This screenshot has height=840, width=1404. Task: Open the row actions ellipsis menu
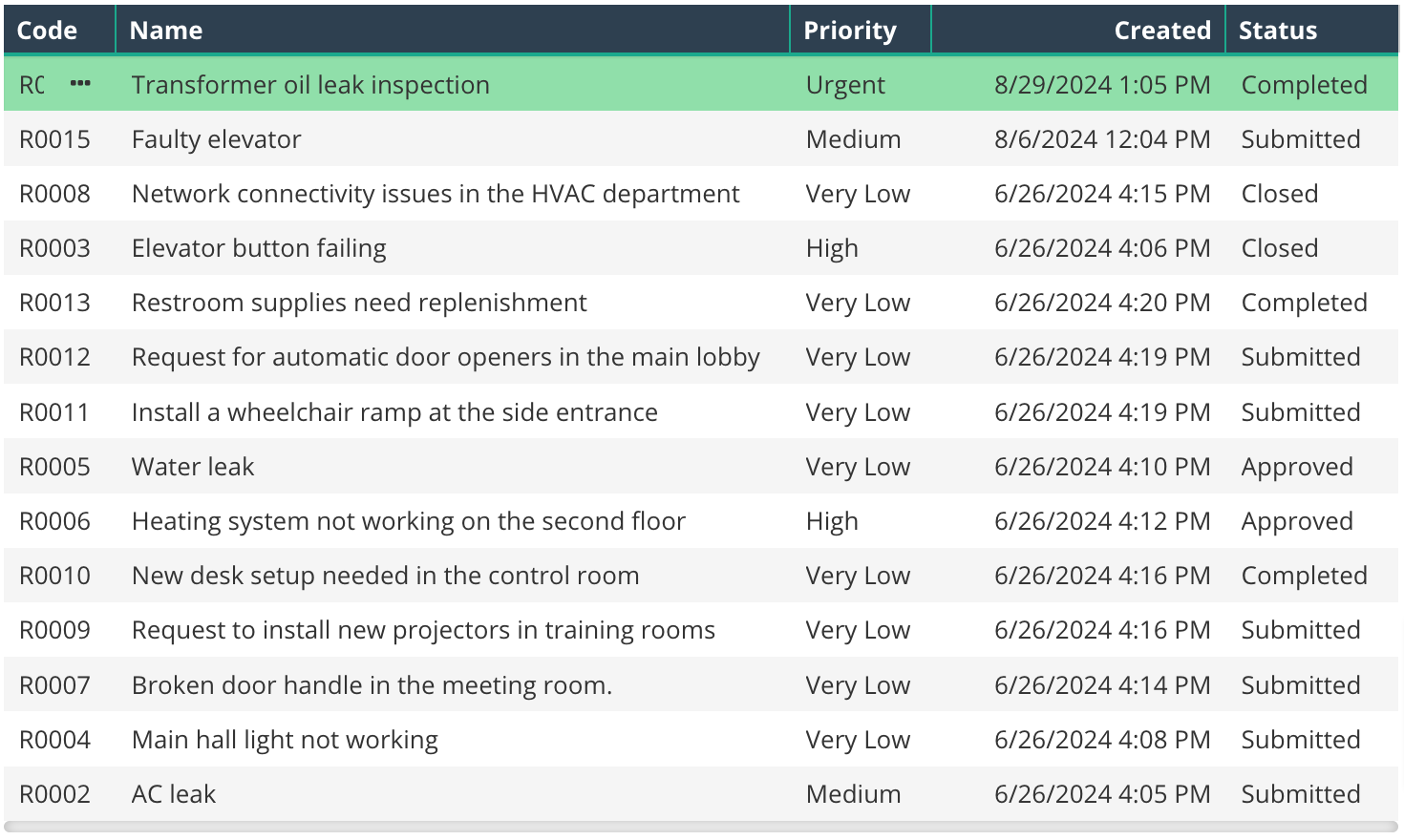tap(80, 84)
